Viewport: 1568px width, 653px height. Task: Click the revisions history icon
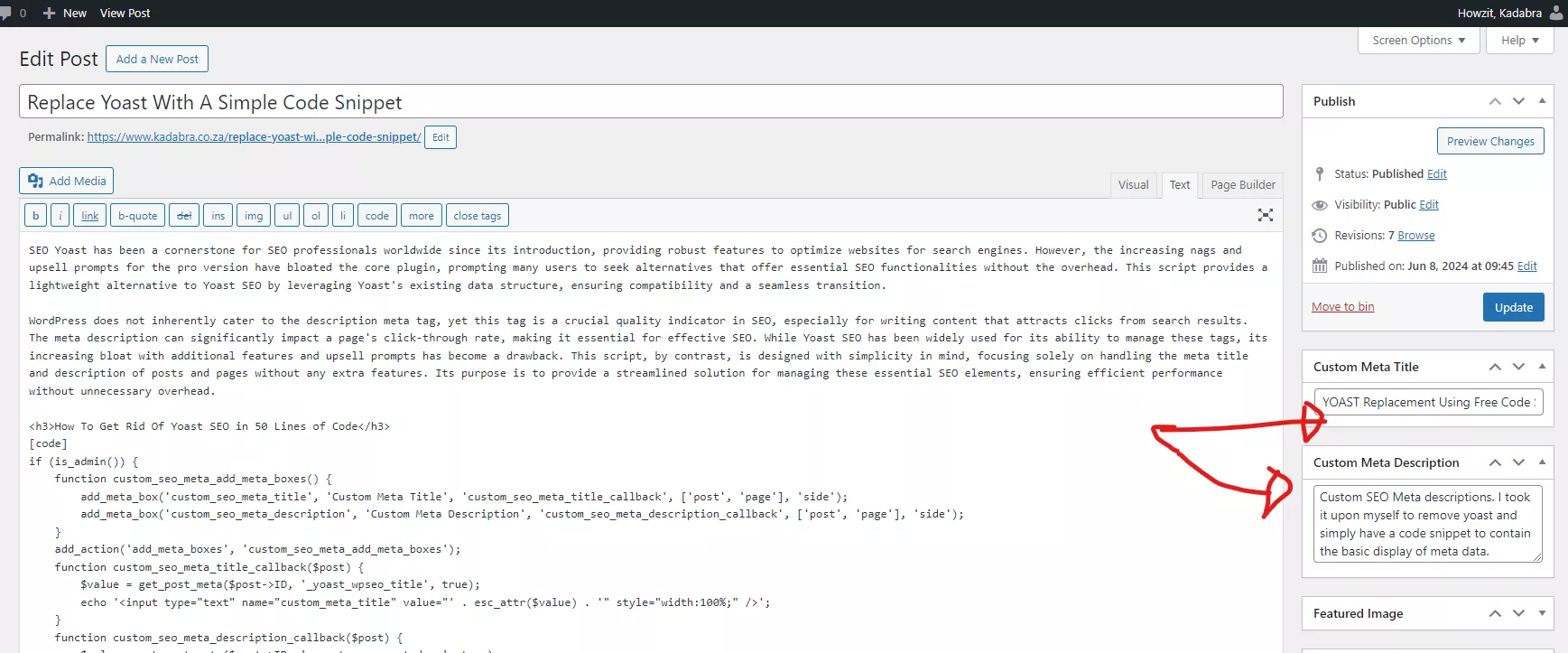(1320, 236)
